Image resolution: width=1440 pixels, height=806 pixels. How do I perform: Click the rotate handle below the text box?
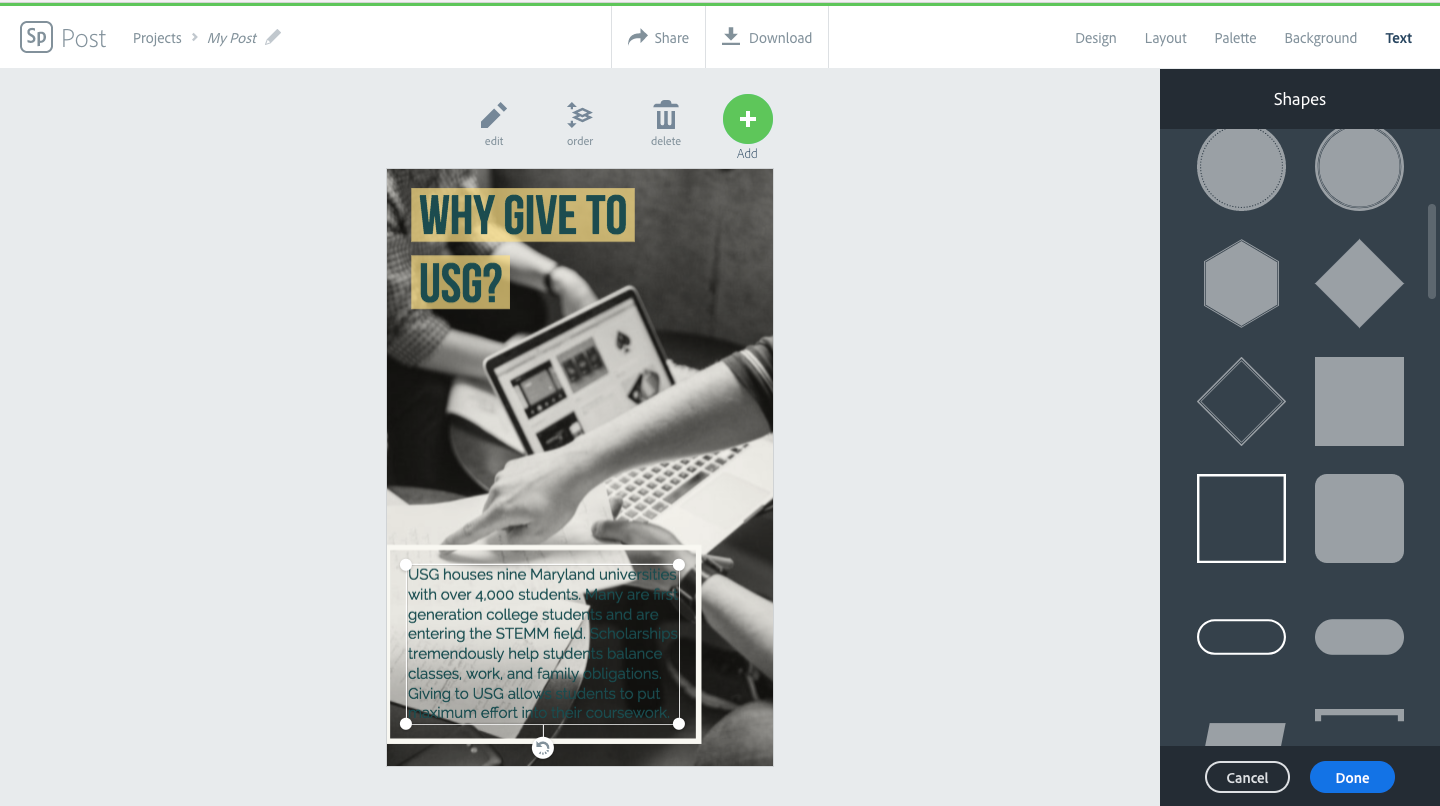coord(543,748)
